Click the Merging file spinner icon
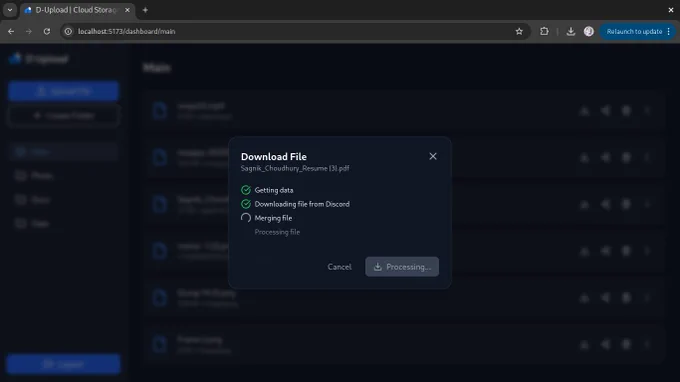 click(246, 218)
